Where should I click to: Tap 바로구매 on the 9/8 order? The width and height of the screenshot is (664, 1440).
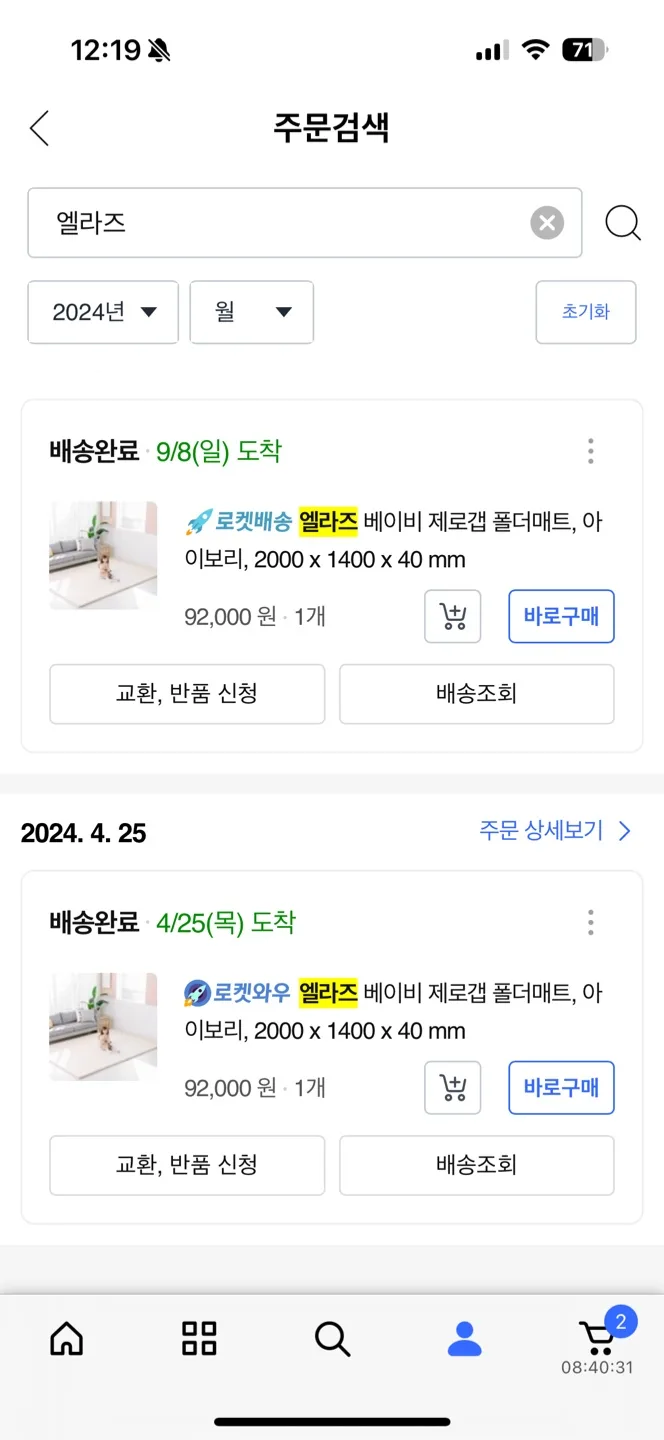(x=561, y=617)
